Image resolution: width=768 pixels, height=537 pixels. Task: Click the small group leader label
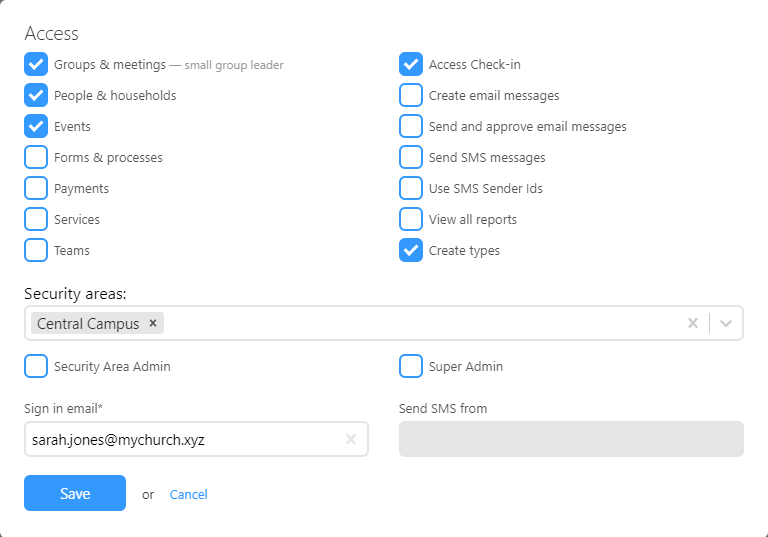(234, 65)
